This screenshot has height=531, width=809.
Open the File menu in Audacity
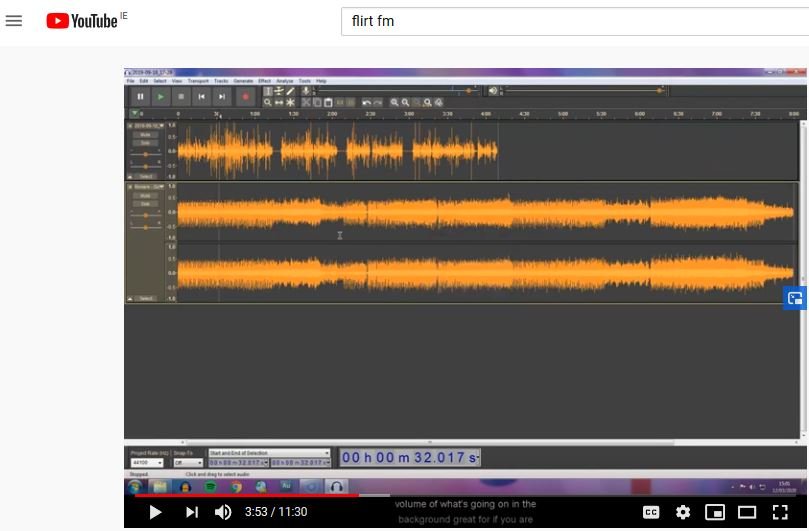pyautogui.click(x=131, y=81)
